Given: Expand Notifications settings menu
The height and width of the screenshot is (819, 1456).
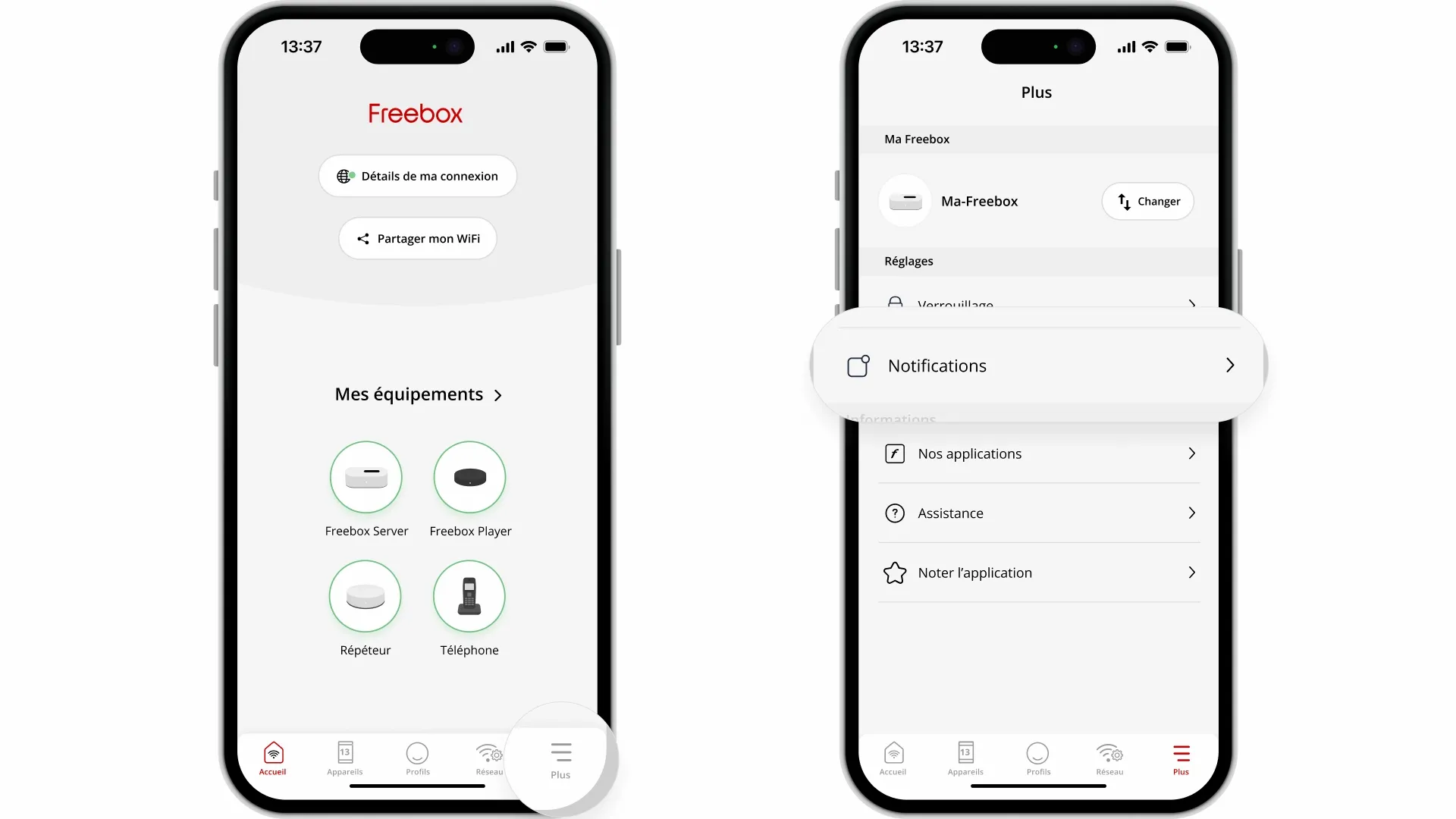Looking at the screenshot, I should point(1039,365).
